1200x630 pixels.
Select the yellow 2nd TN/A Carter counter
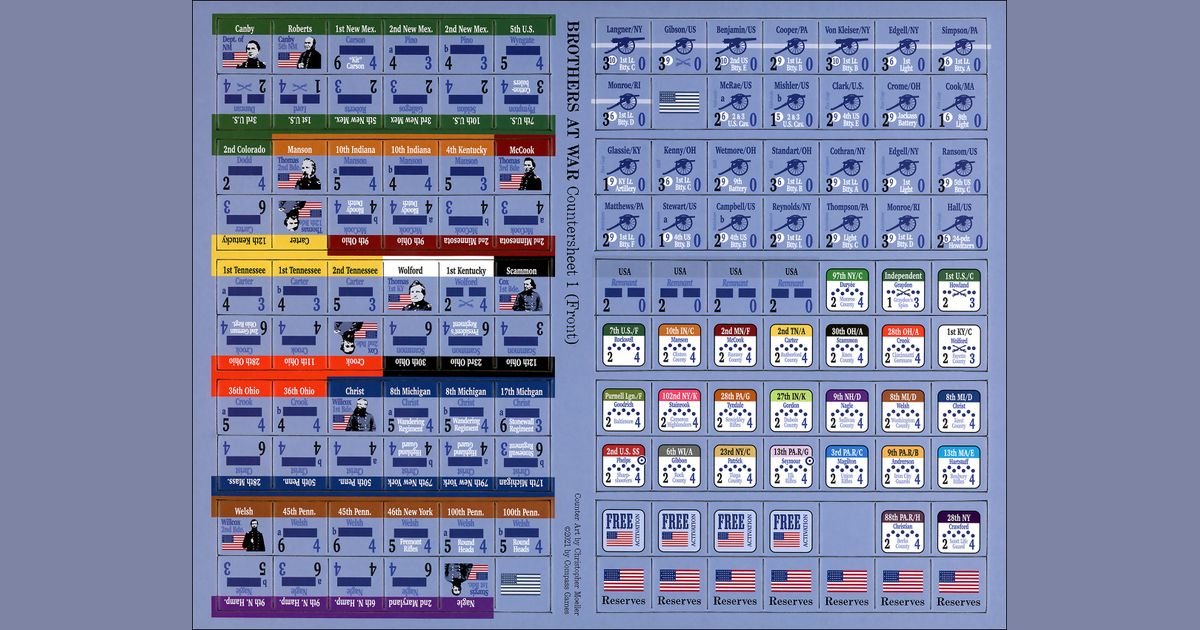(x=791, y=345)
